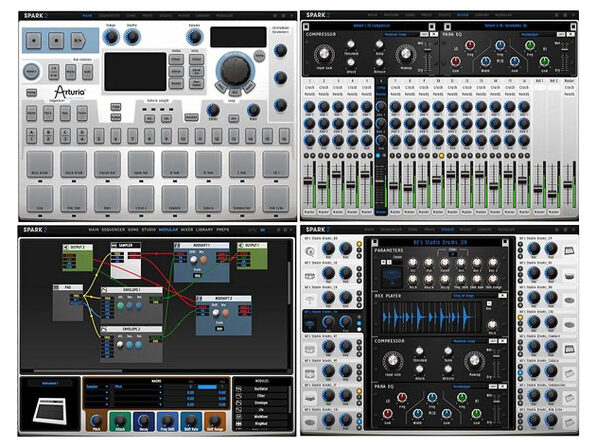Toggle the Mute button in the main window pad controls
This screenshot has height=447, width=596.
(x=70, y=71)
